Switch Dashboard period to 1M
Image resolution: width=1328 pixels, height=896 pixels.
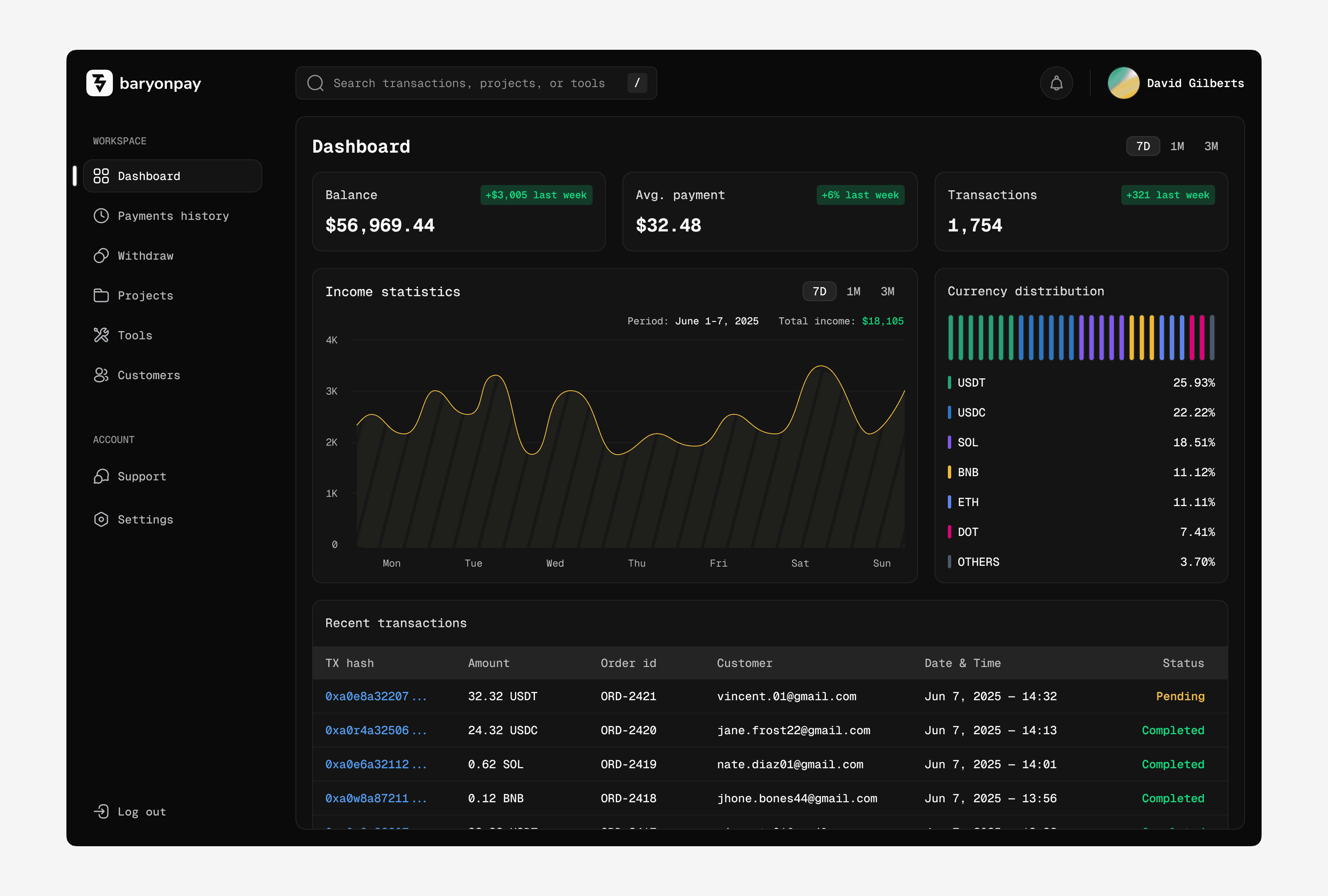[1177, 146]
